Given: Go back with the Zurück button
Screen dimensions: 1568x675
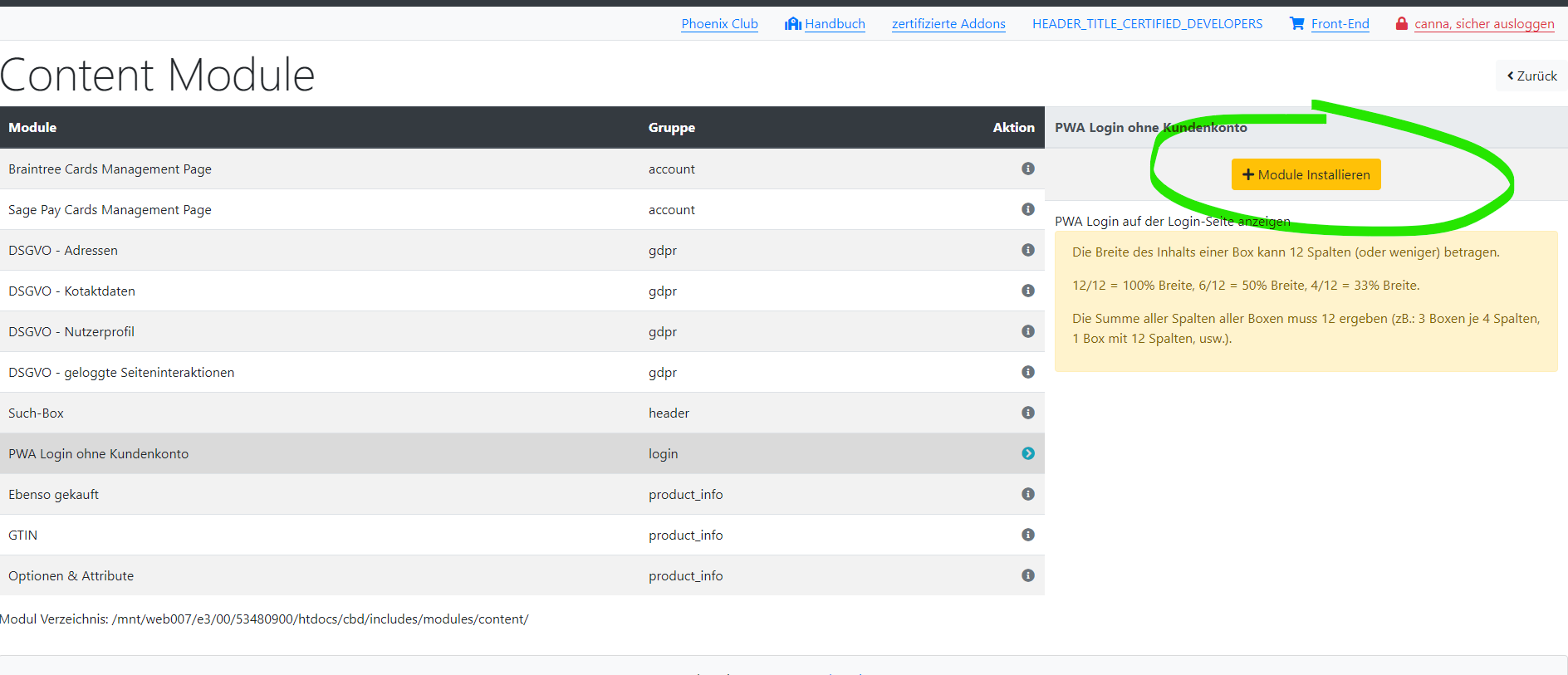Looking at the screenshot, I should tap(1532, 76).
